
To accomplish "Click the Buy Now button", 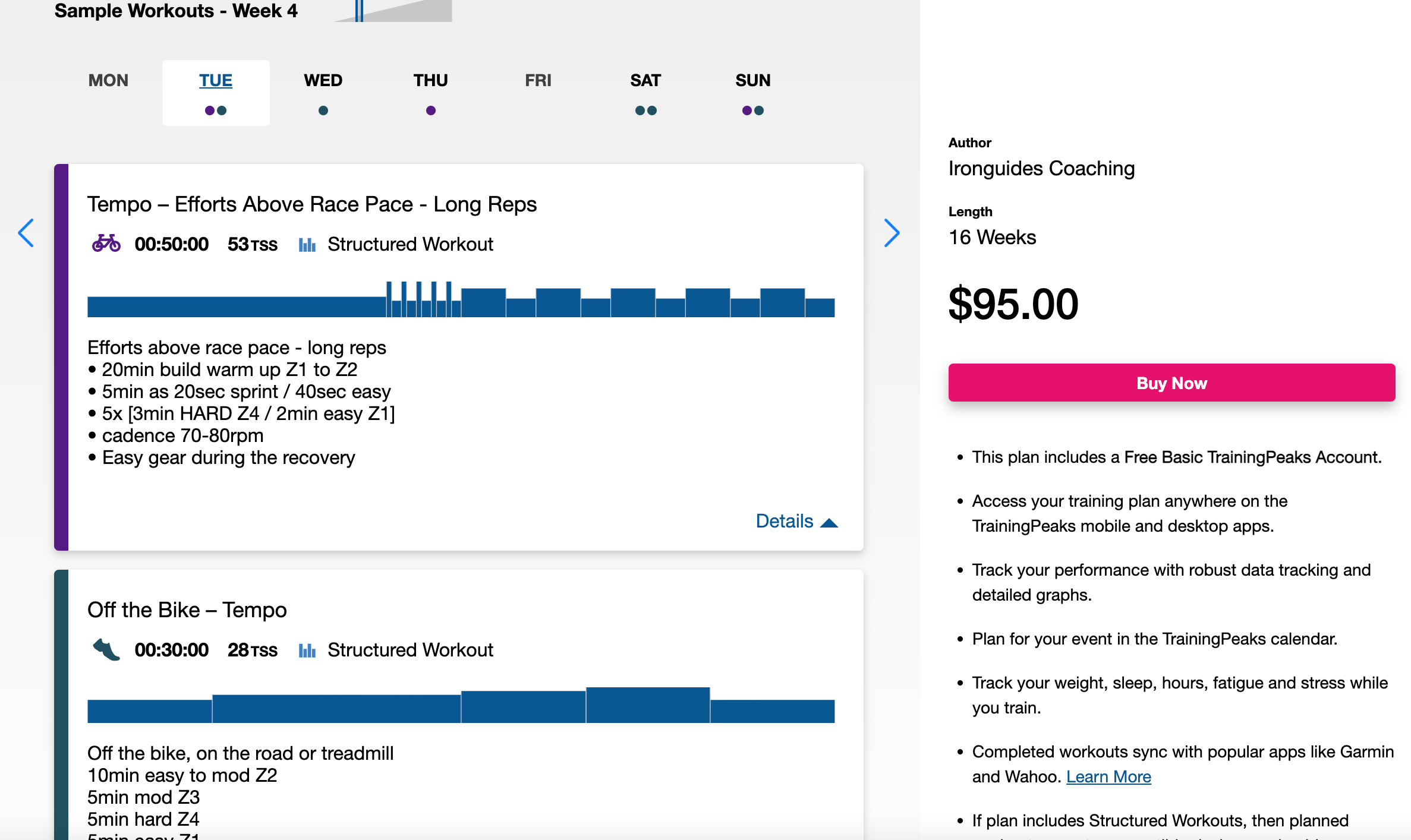I will [x=1171, y=383].
